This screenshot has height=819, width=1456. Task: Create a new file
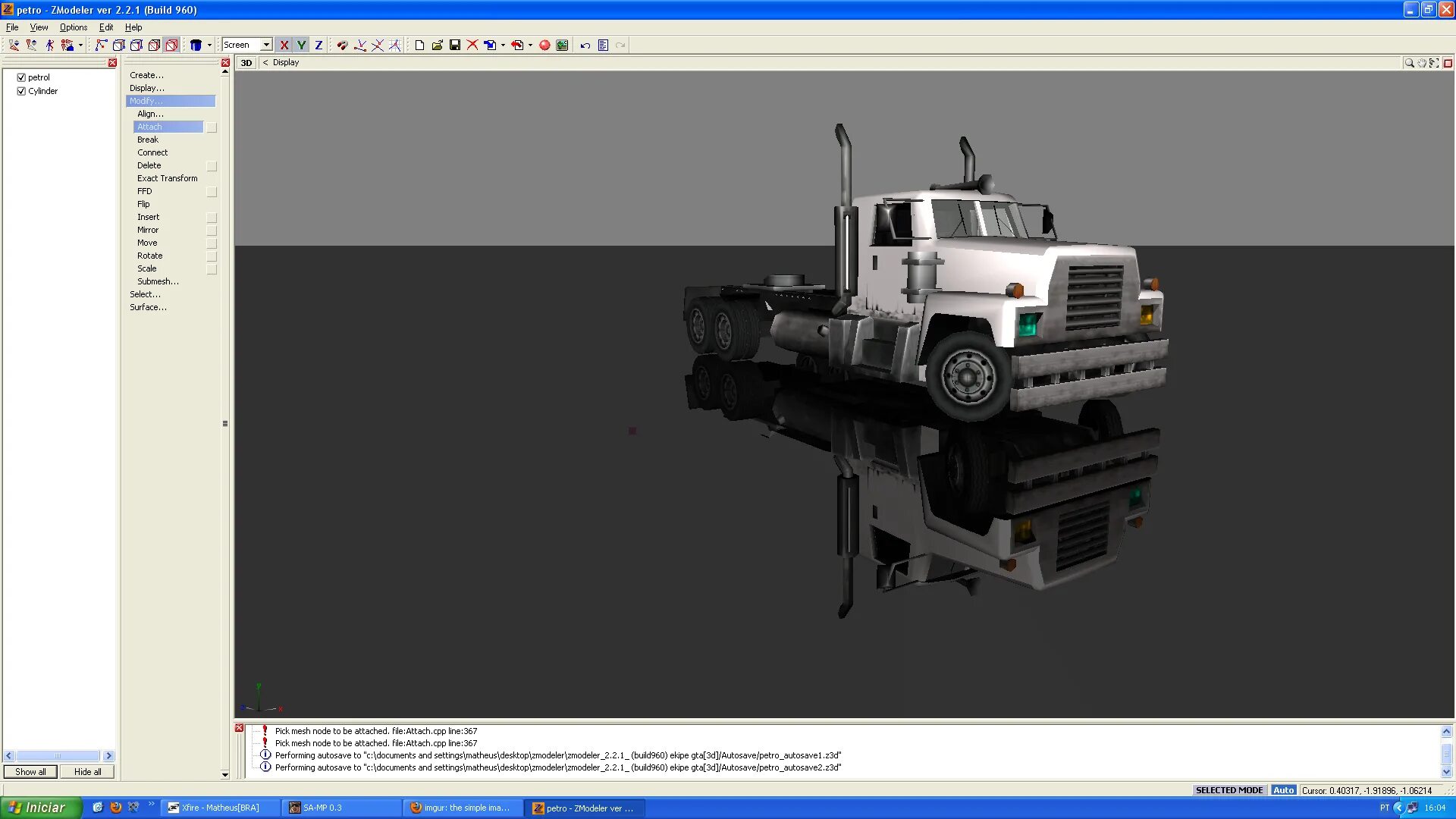419,45
